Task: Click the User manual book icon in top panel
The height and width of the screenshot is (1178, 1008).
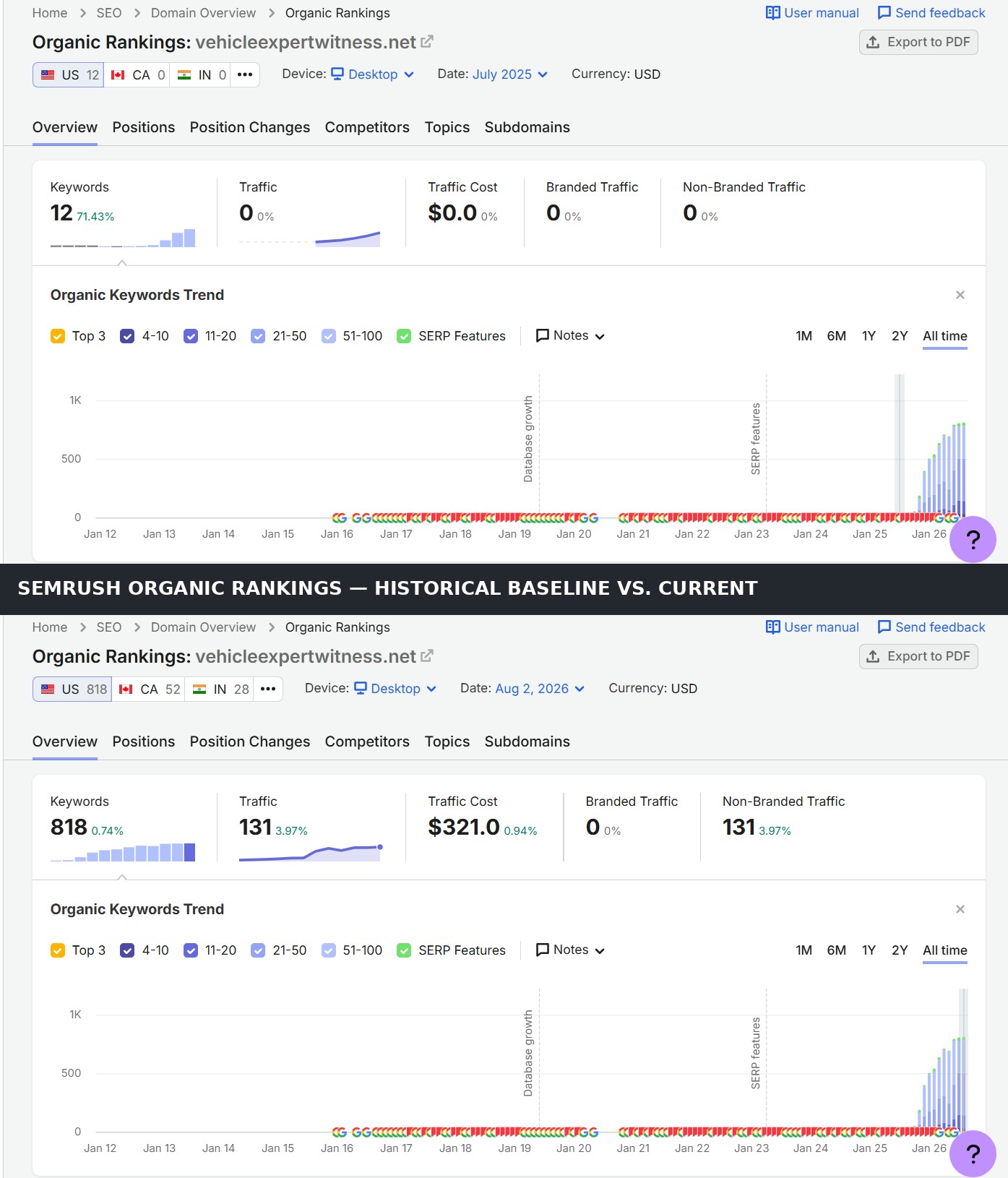Action: (x=772, y=13)
